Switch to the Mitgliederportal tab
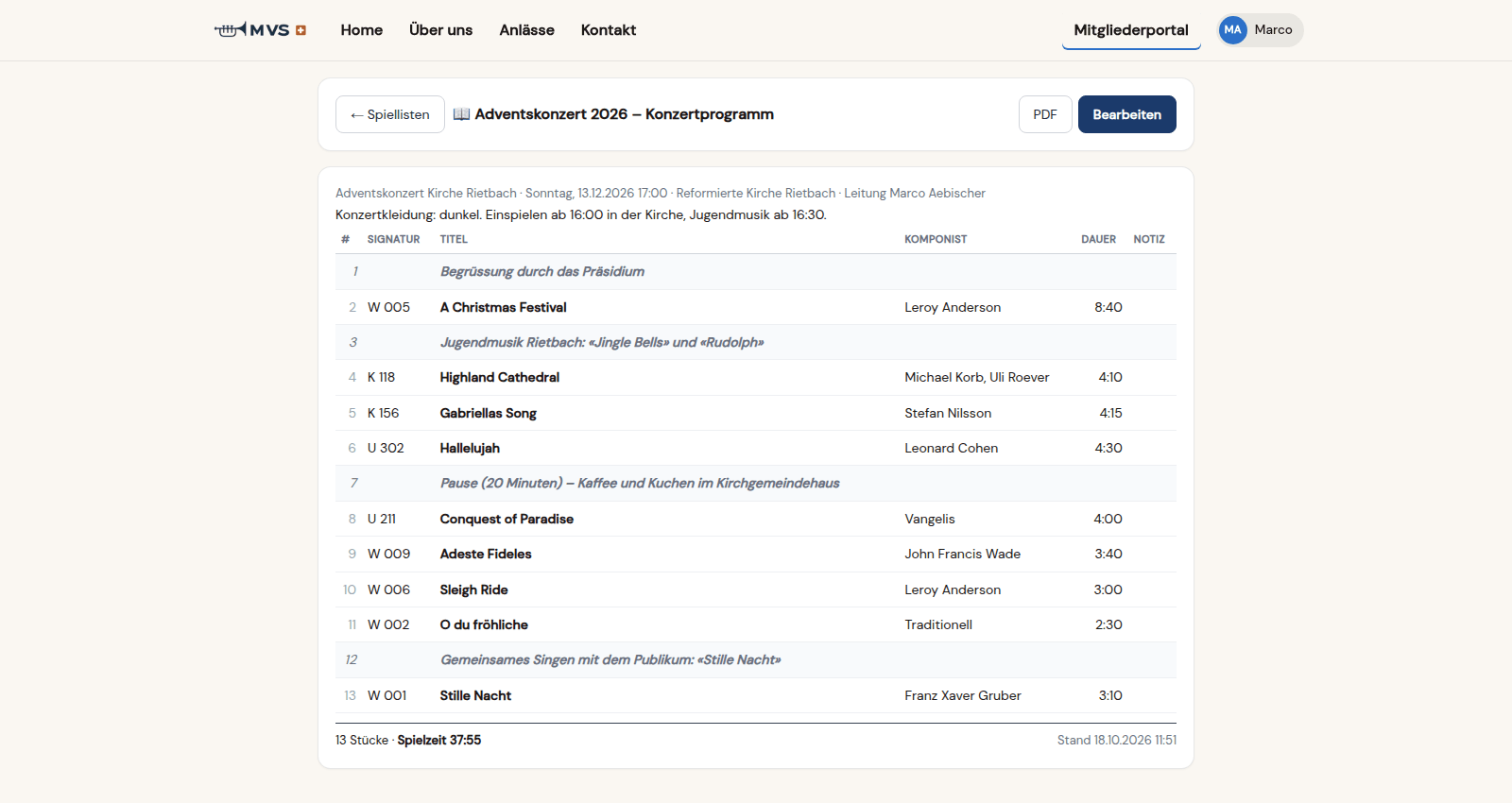 tap(1131, 30)
